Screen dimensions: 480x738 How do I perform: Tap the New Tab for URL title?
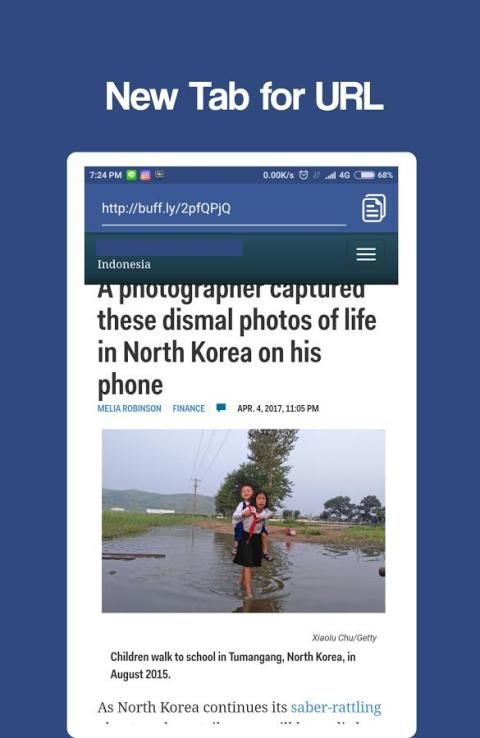(x=244, y=96)
